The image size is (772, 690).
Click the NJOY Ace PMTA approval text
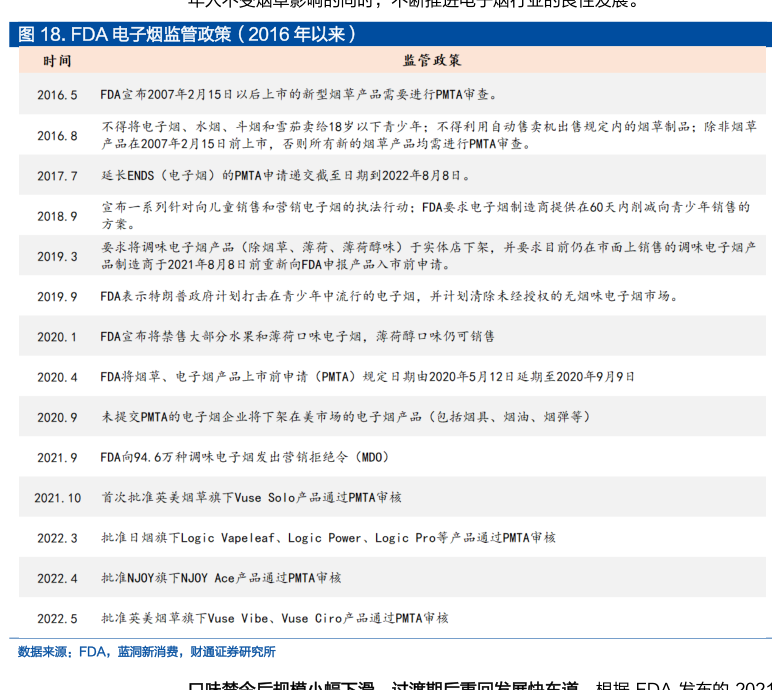pos(221,578)
